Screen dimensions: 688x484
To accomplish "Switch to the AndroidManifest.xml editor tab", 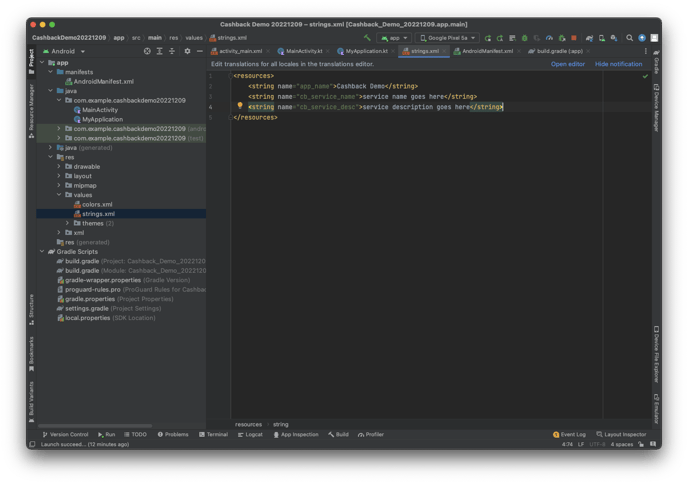I will click(484, 50).
